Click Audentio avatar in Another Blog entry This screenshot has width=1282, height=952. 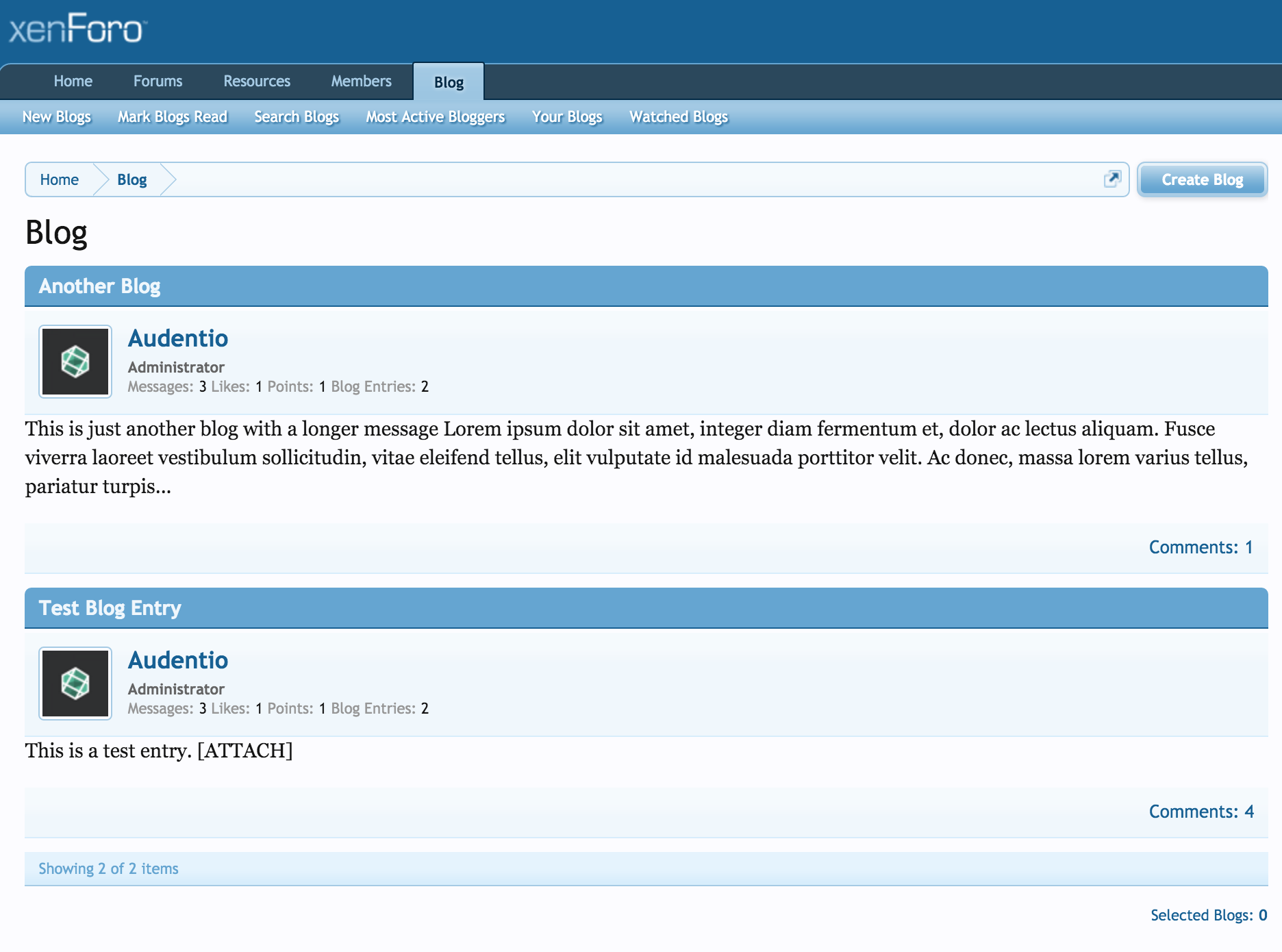click(75, 362)
